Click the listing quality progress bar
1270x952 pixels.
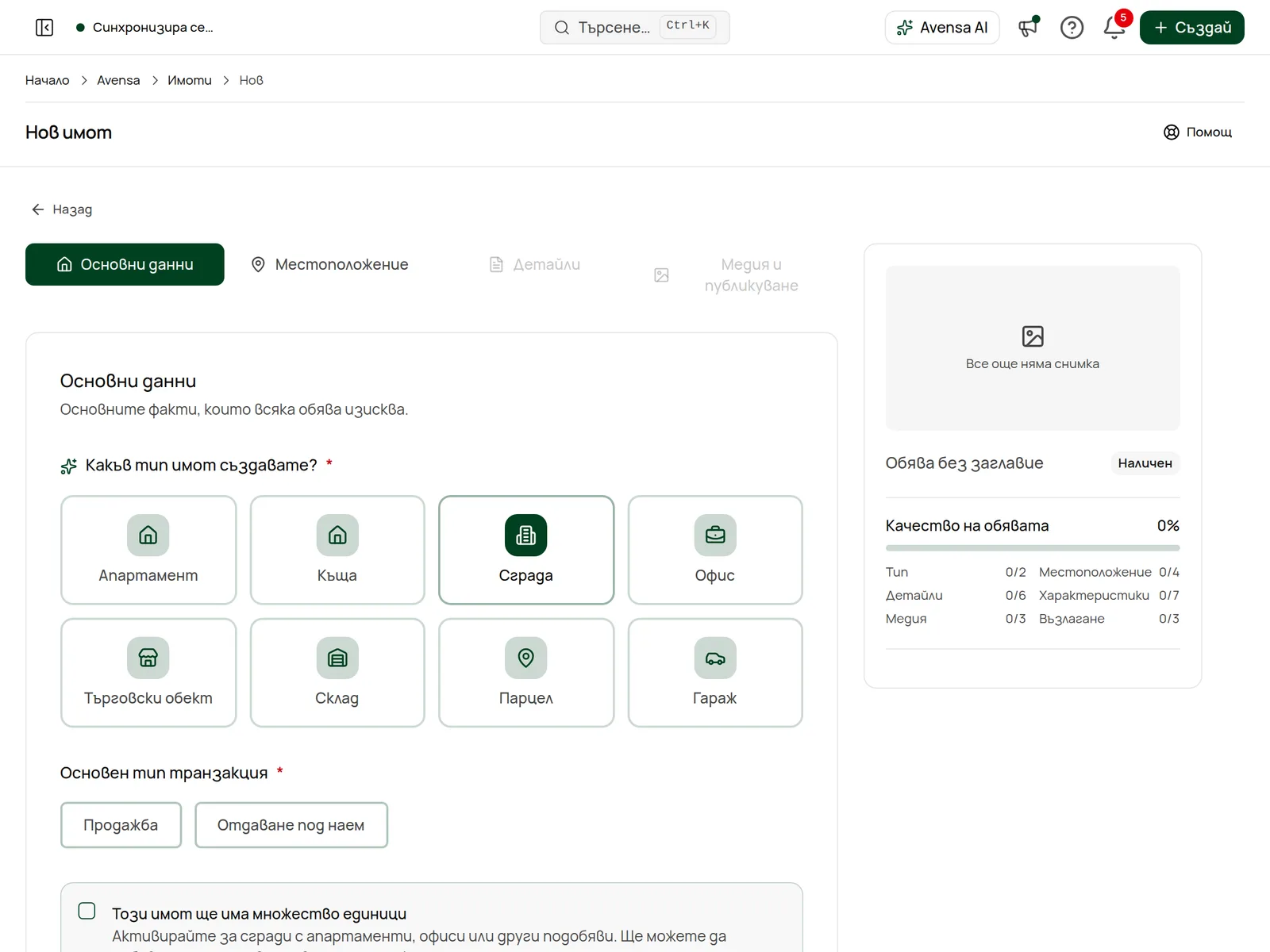pos(1033,547)
